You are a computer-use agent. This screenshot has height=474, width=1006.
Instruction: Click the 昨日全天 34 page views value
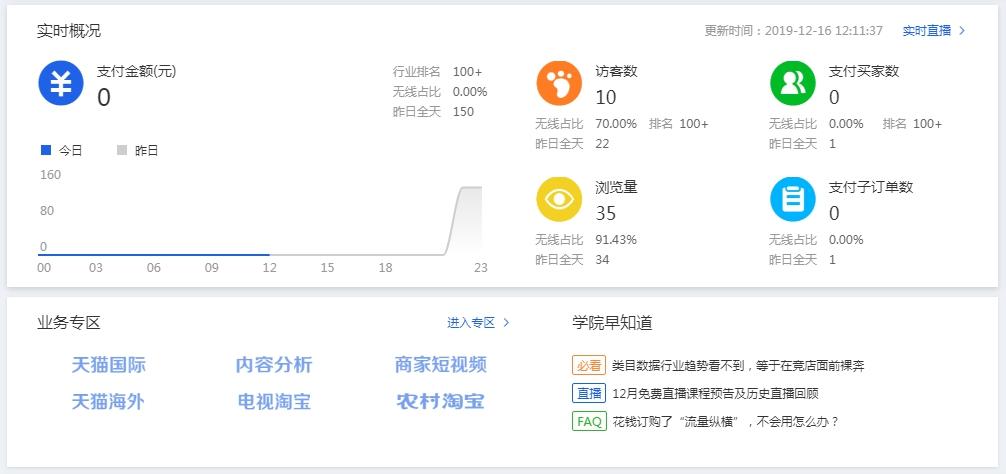(x=602, y=260)
